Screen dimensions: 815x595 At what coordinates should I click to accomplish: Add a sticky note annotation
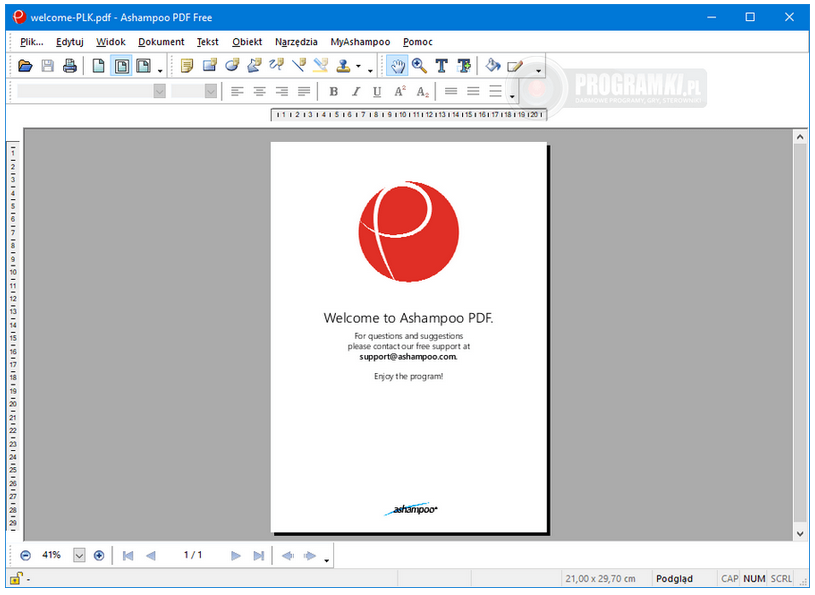point(187,65)
